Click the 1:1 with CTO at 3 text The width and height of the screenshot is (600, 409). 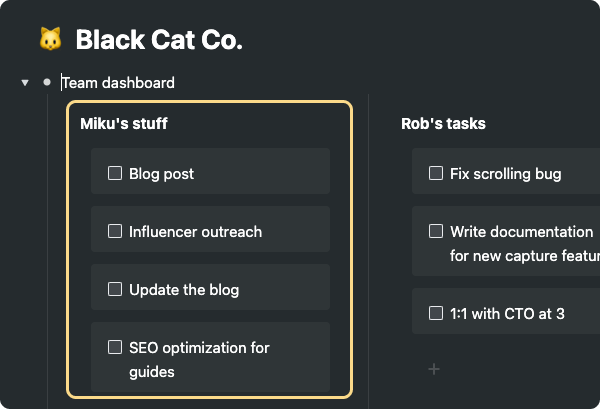coord(507,314)
